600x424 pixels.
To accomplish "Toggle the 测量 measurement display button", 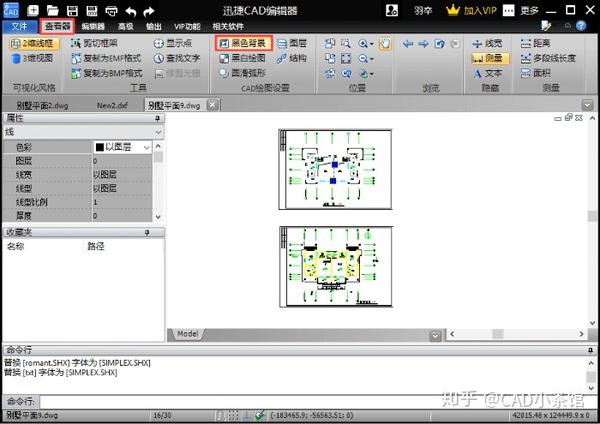I will (490, 58).
